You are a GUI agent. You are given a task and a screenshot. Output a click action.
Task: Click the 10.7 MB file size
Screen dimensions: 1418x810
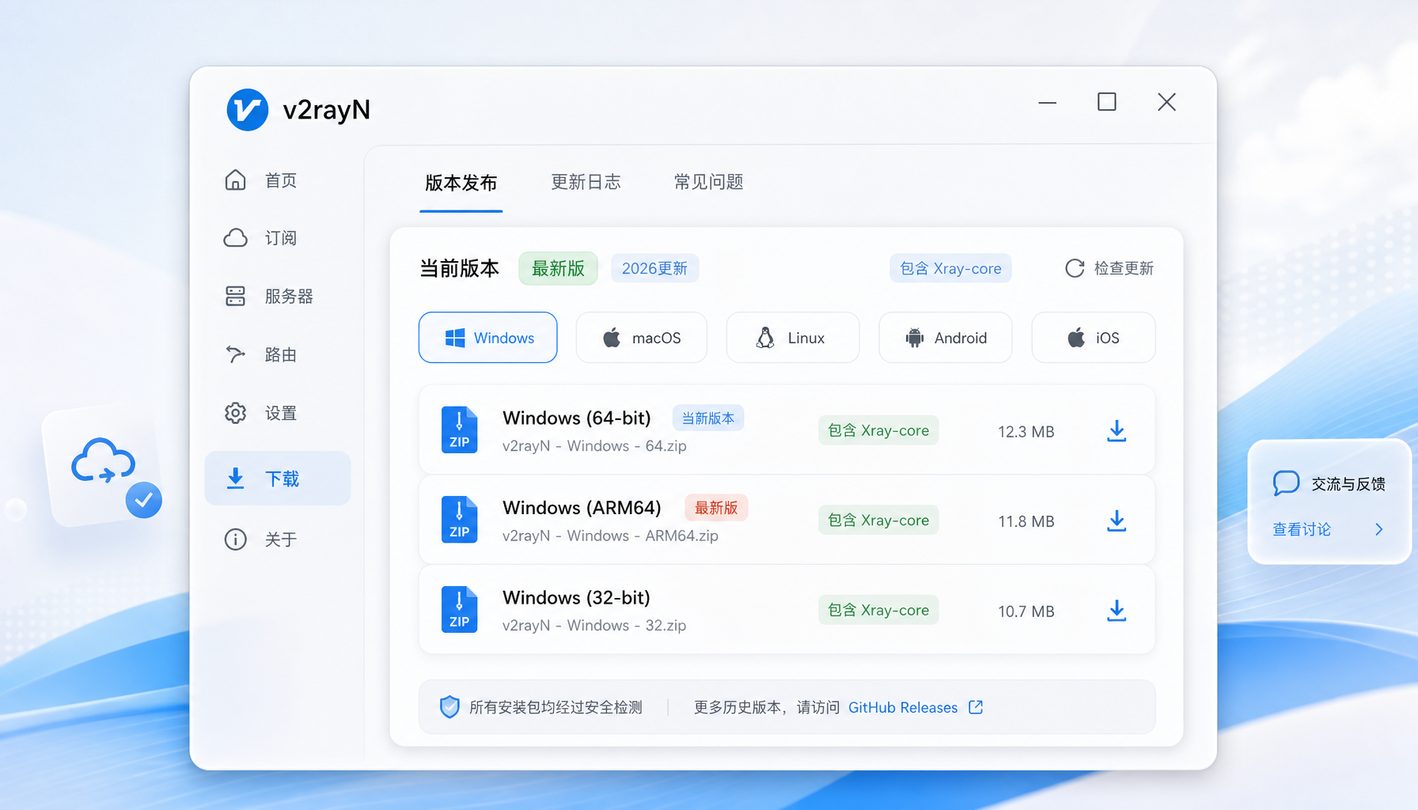click(1026, 611)
